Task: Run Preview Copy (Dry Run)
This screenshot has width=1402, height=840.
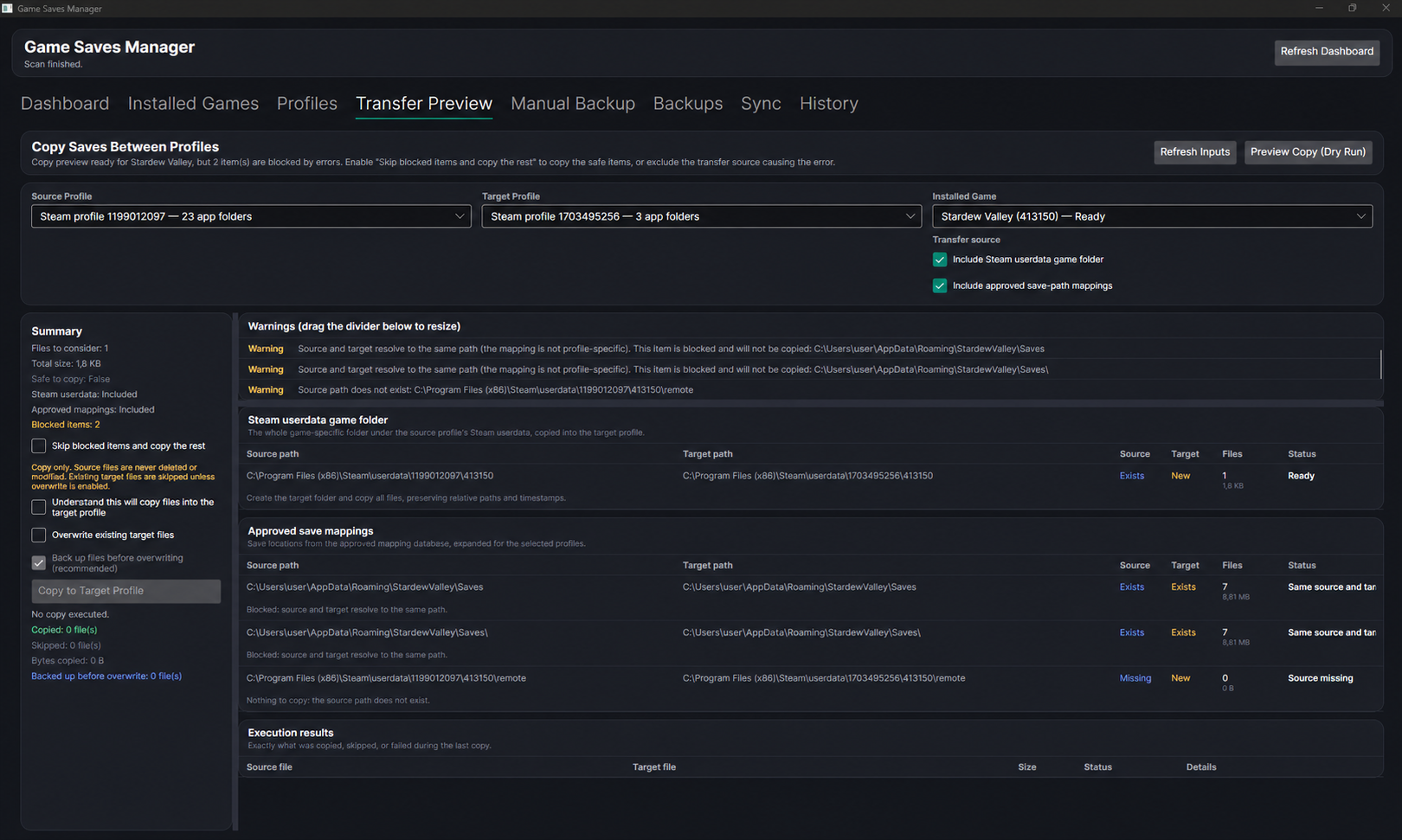Action: pyautogui.click(x=1308, y=152)
